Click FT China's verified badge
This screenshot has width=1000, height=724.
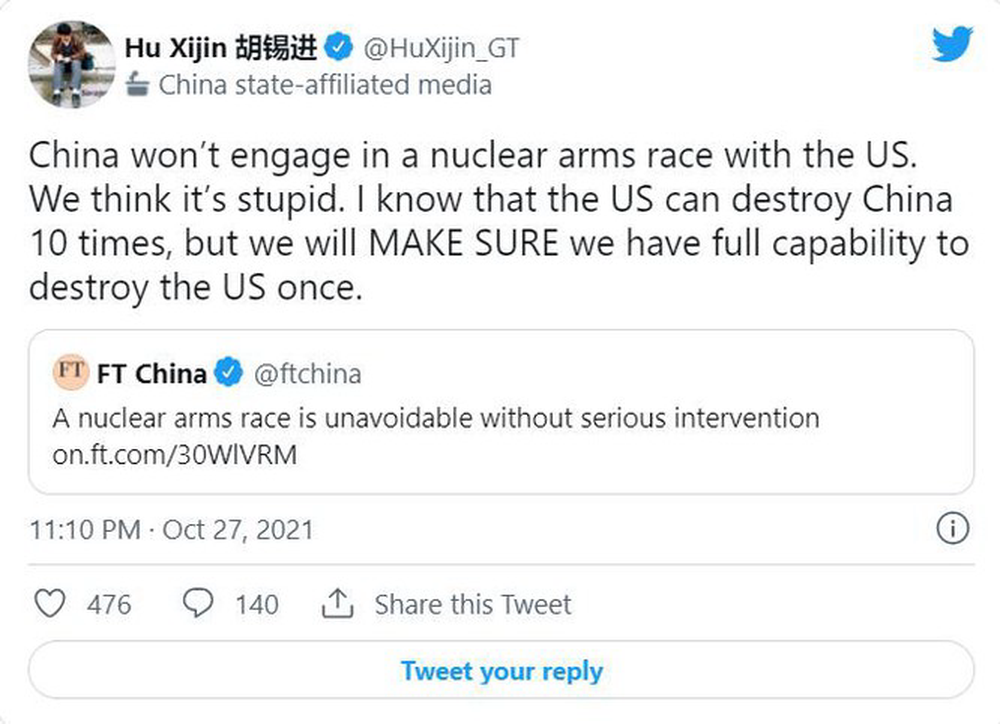pos(229,374)
